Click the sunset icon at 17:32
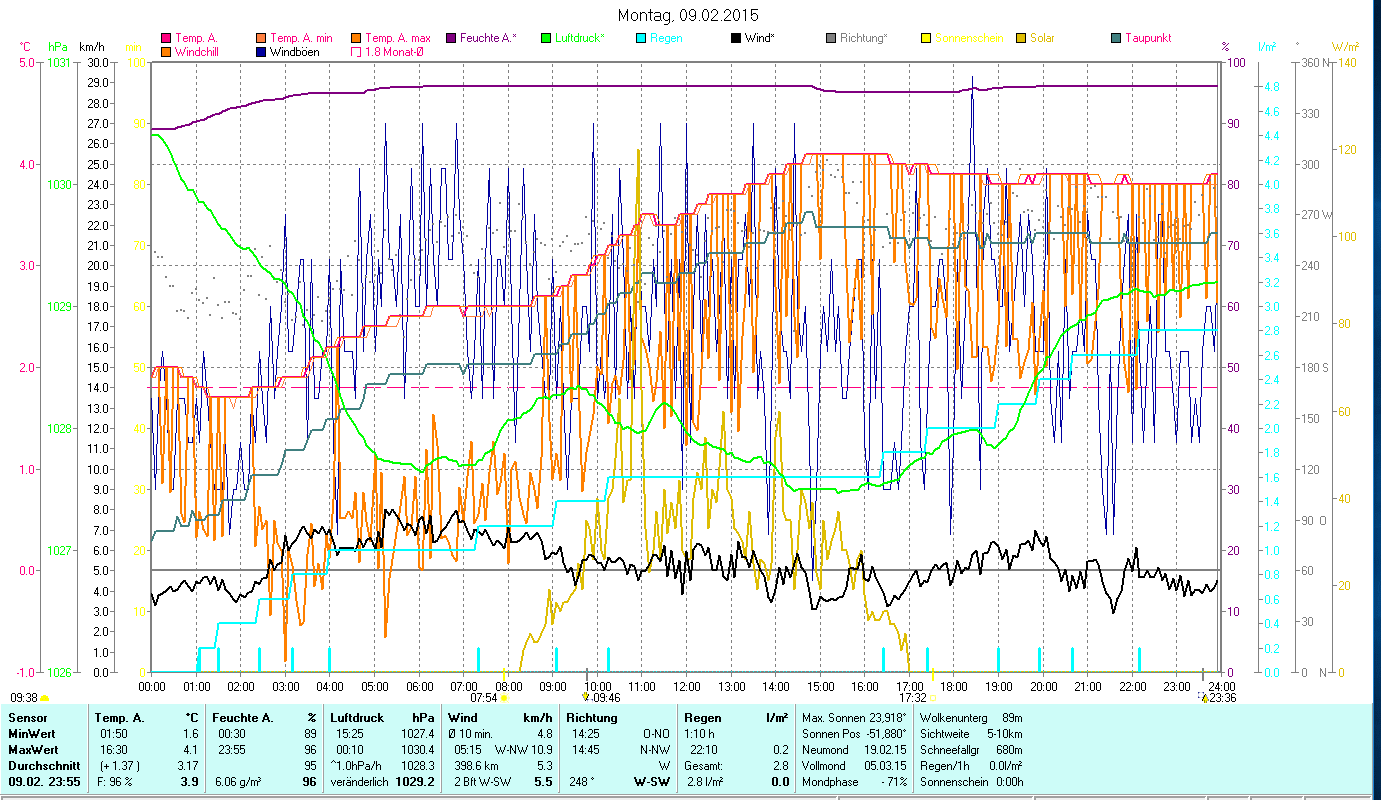Viewport: 1381px width, 800px height. click(x=932, y=698)
